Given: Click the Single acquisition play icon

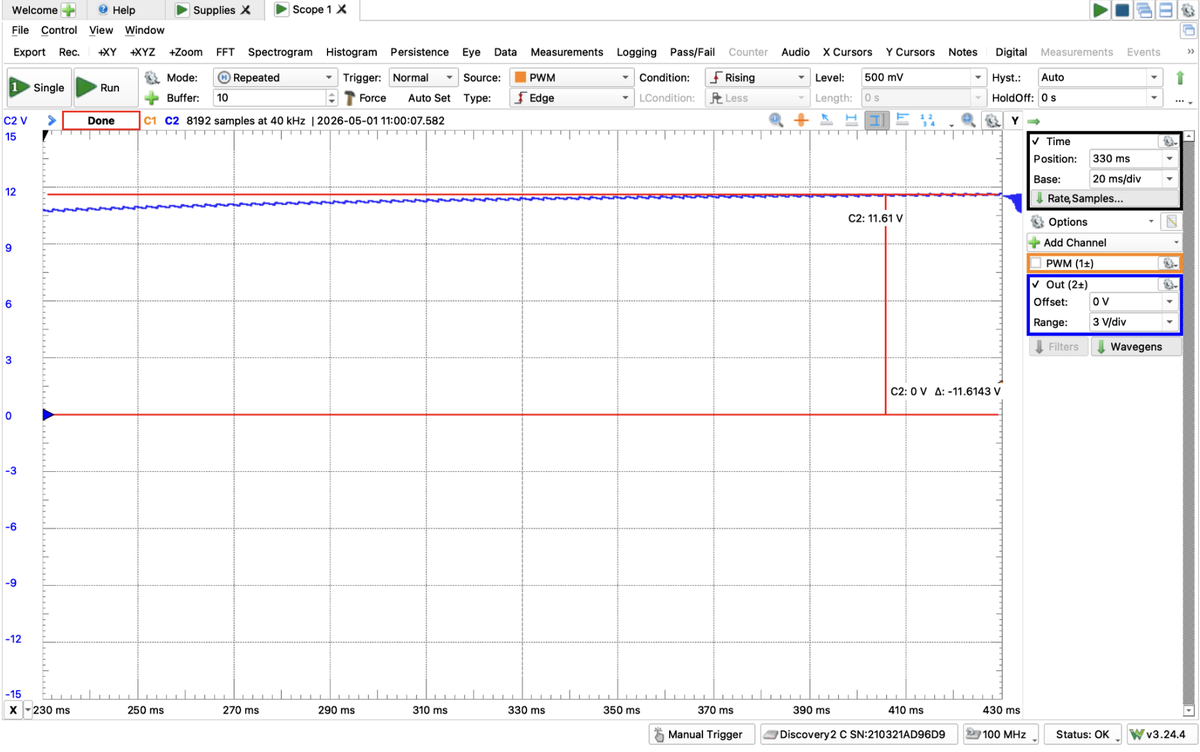Looking at the screenshot, I should click(x=18, y=87).
